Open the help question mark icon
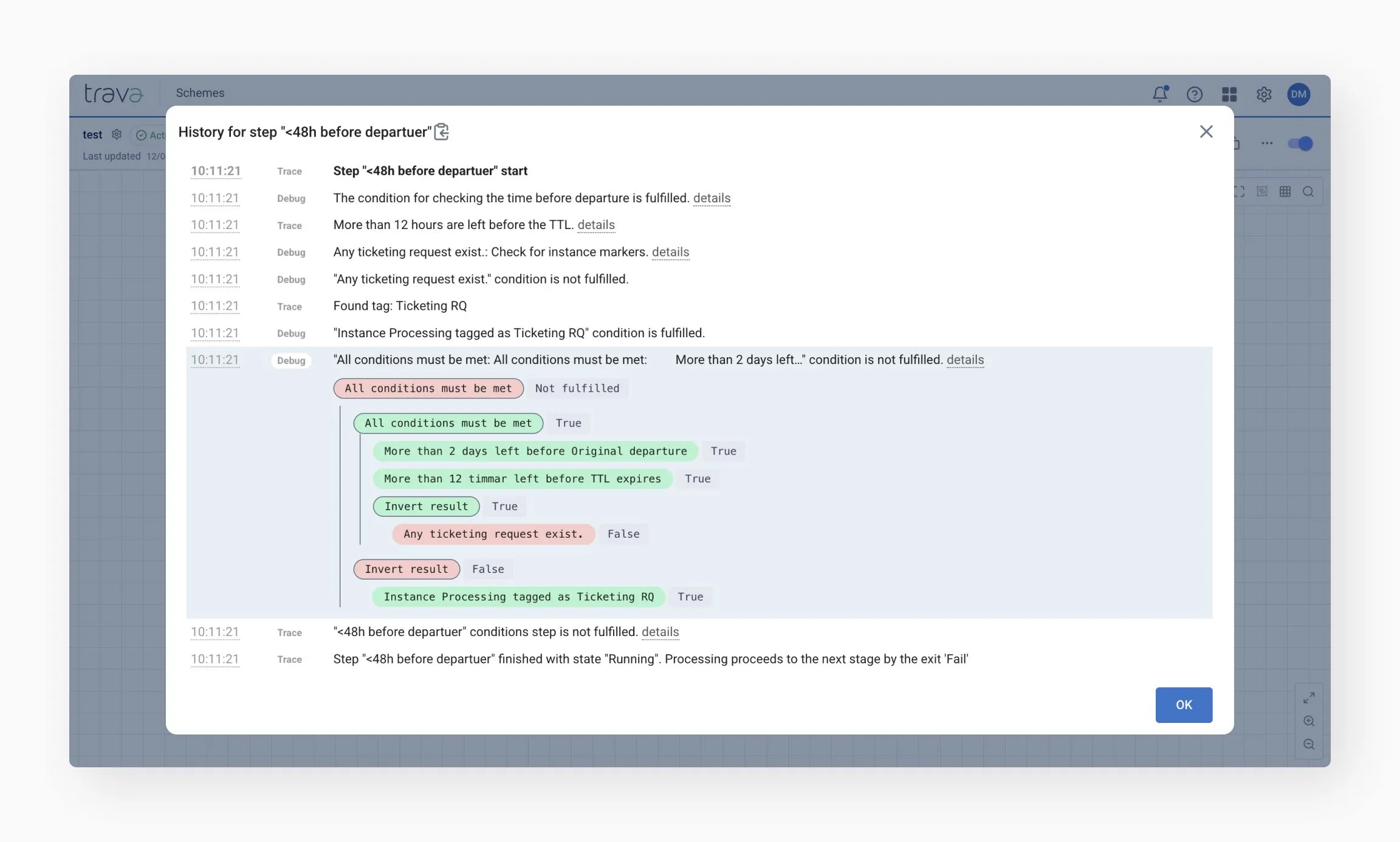 pos(1194,94)
